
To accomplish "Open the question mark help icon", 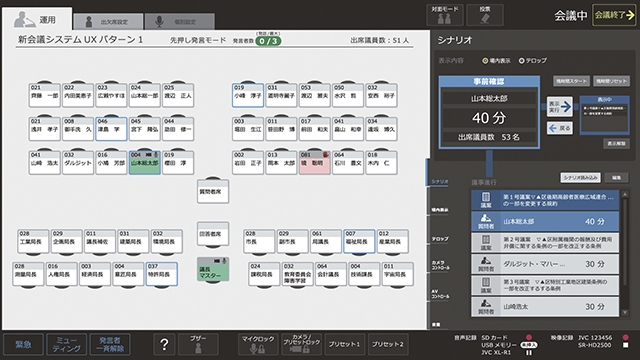I will tap(164, 344).
